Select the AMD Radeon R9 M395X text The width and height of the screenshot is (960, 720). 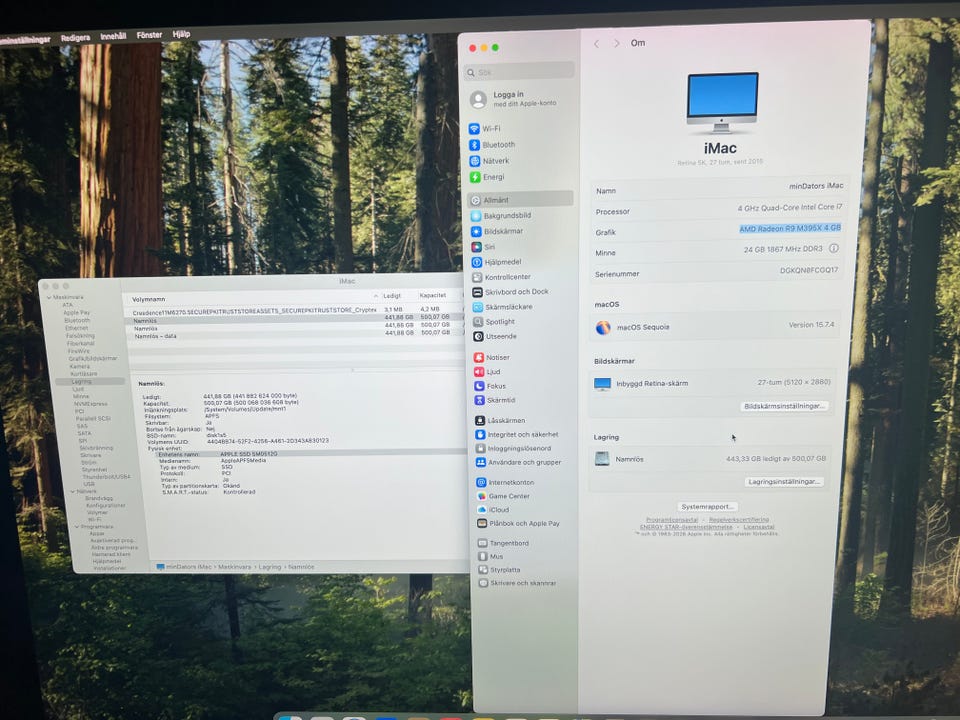point(790,228)
